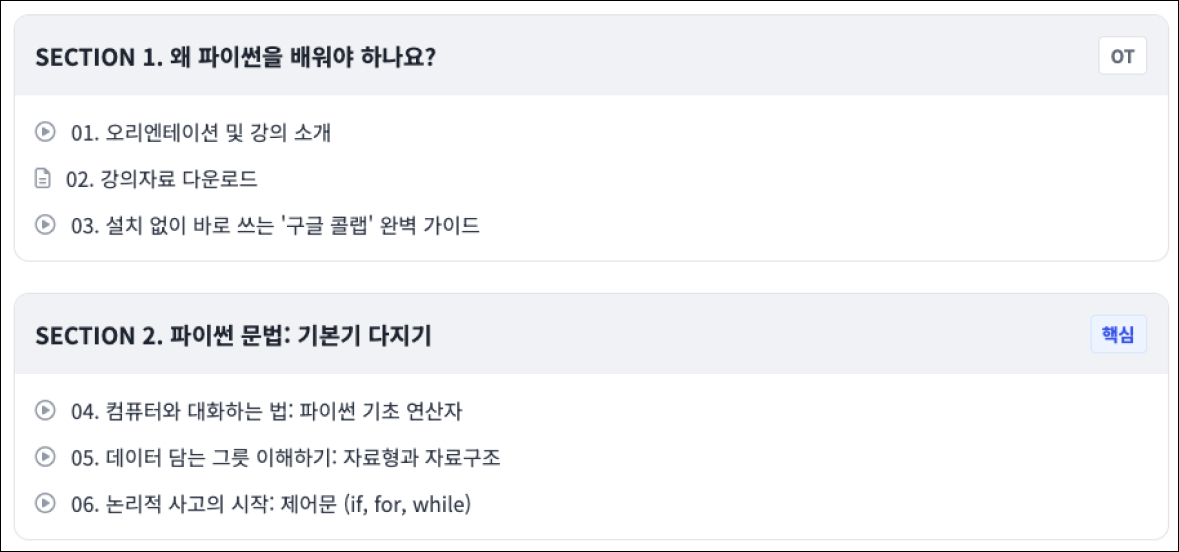Click play icon beside lecture 04 기초 연산자
The width and height of the screenshot is (1179, 552).
(44, 409)
